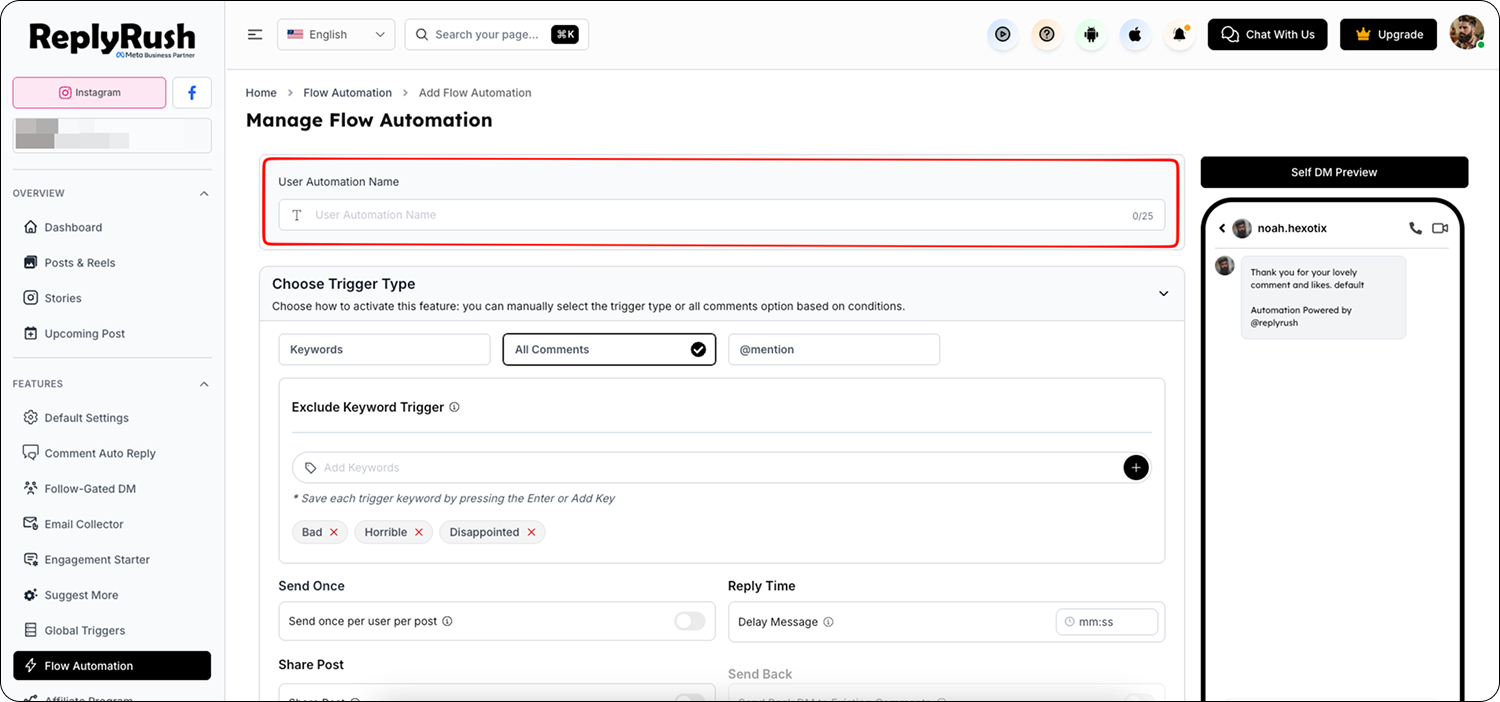
Task: Click phone call icon in preview
Action: pyautogui.click(x=1415, y=228)
